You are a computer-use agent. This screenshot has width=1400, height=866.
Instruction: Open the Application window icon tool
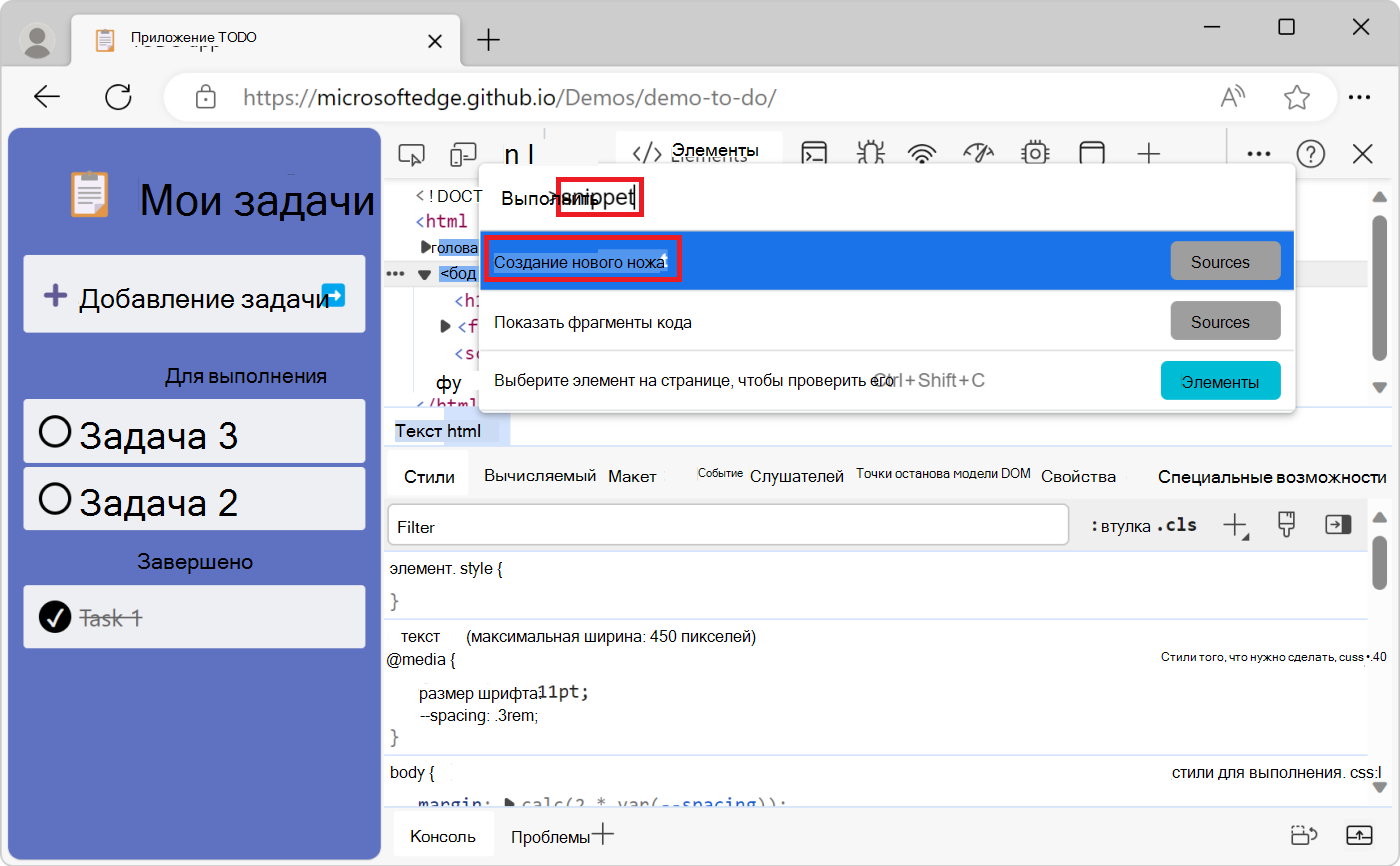pyautogui.click(x=1092, y=154)
